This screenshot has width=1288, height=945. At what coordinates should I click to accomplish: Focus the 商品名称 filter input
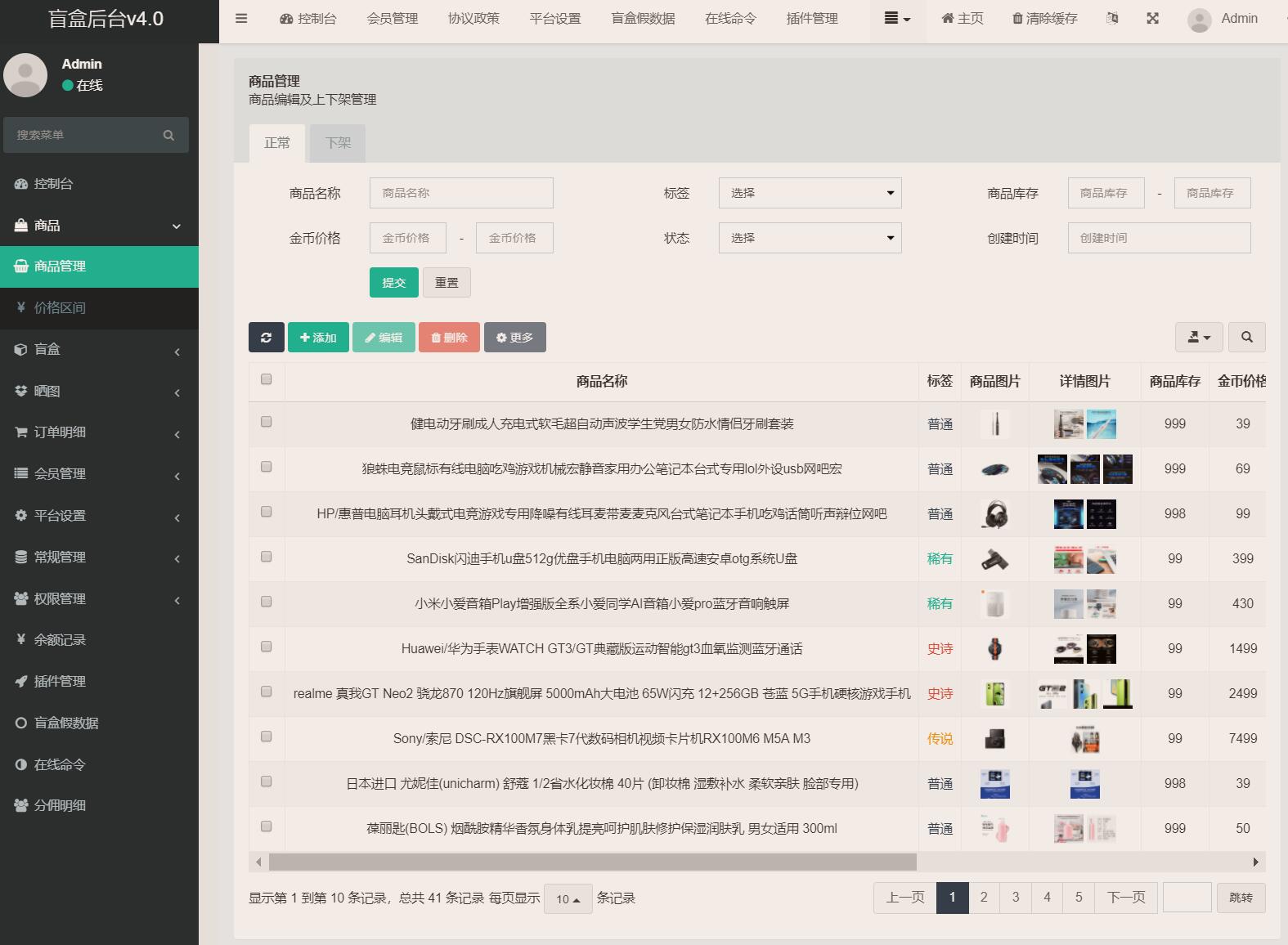(x=461, y=193)
